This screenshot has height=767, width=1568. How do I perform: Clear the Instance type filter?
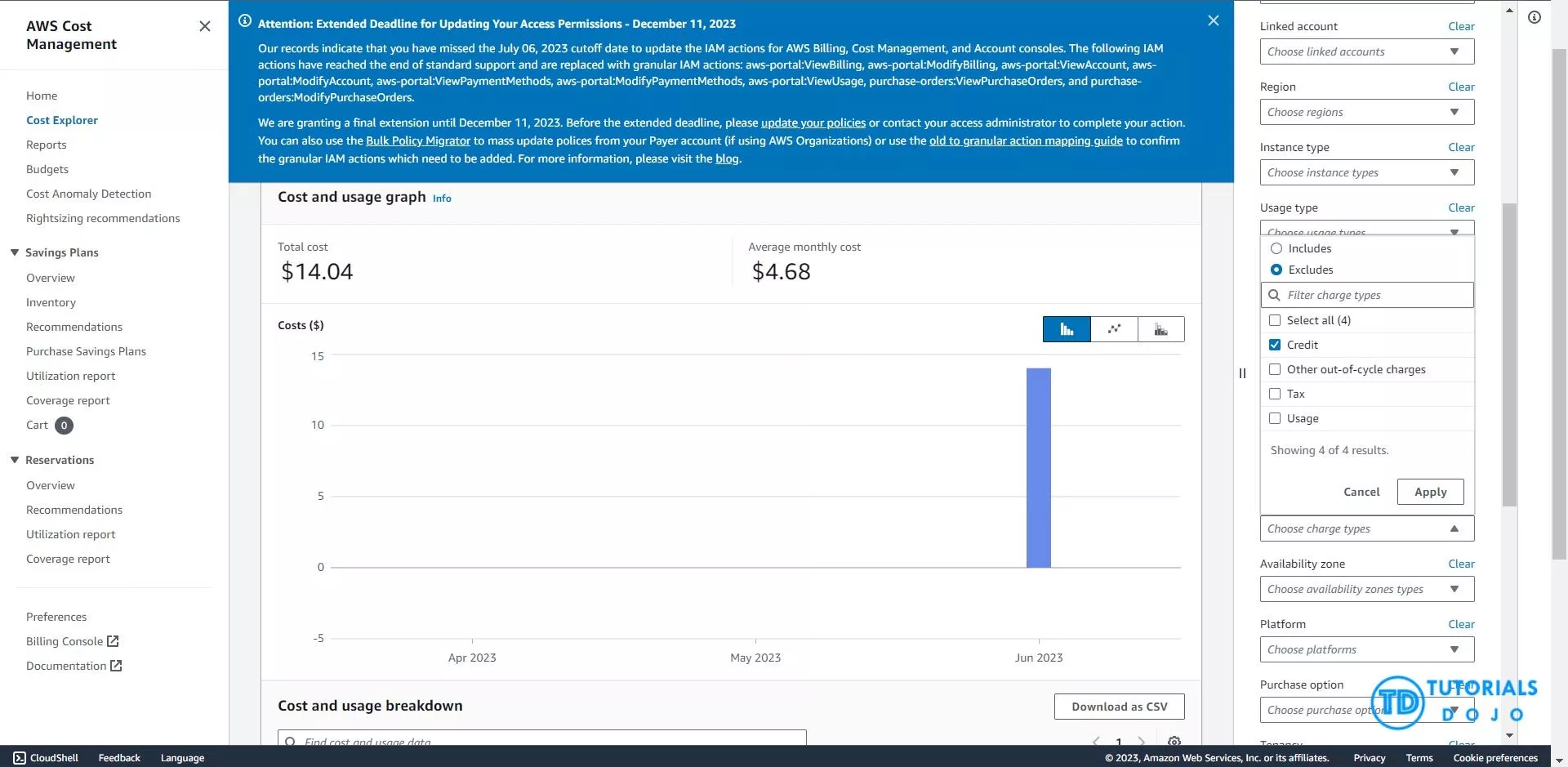point(1461,147)
